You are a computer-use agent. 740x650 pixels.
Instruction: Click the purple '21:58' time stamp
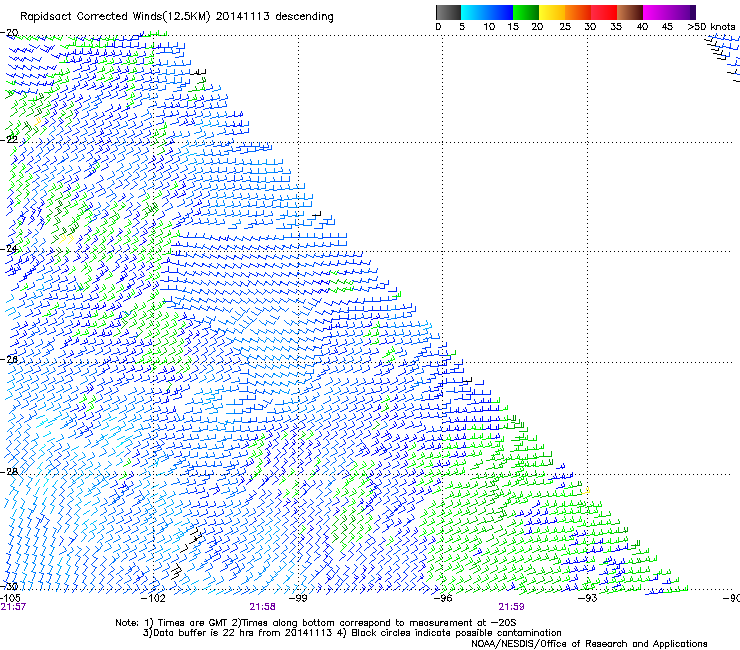pos(262,607)
